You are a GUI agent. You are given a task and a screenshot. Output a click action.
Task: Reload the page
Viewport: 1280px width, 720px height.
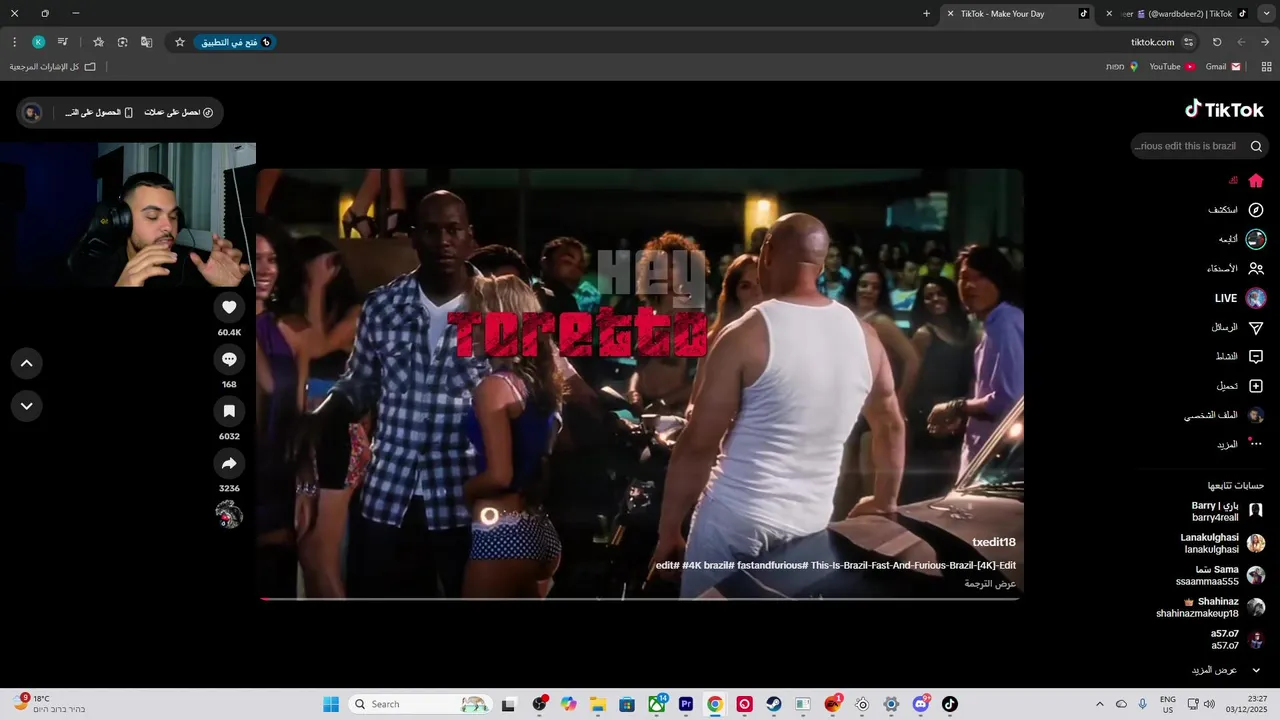1217,42
